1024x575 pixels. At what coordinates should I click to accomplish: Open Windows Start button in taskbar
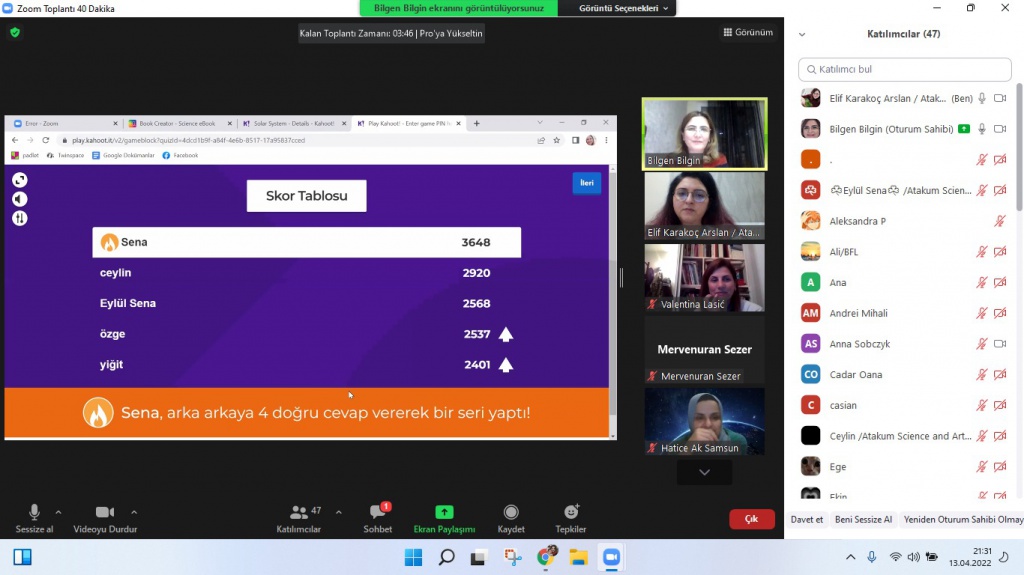click(x=413, y=557)
